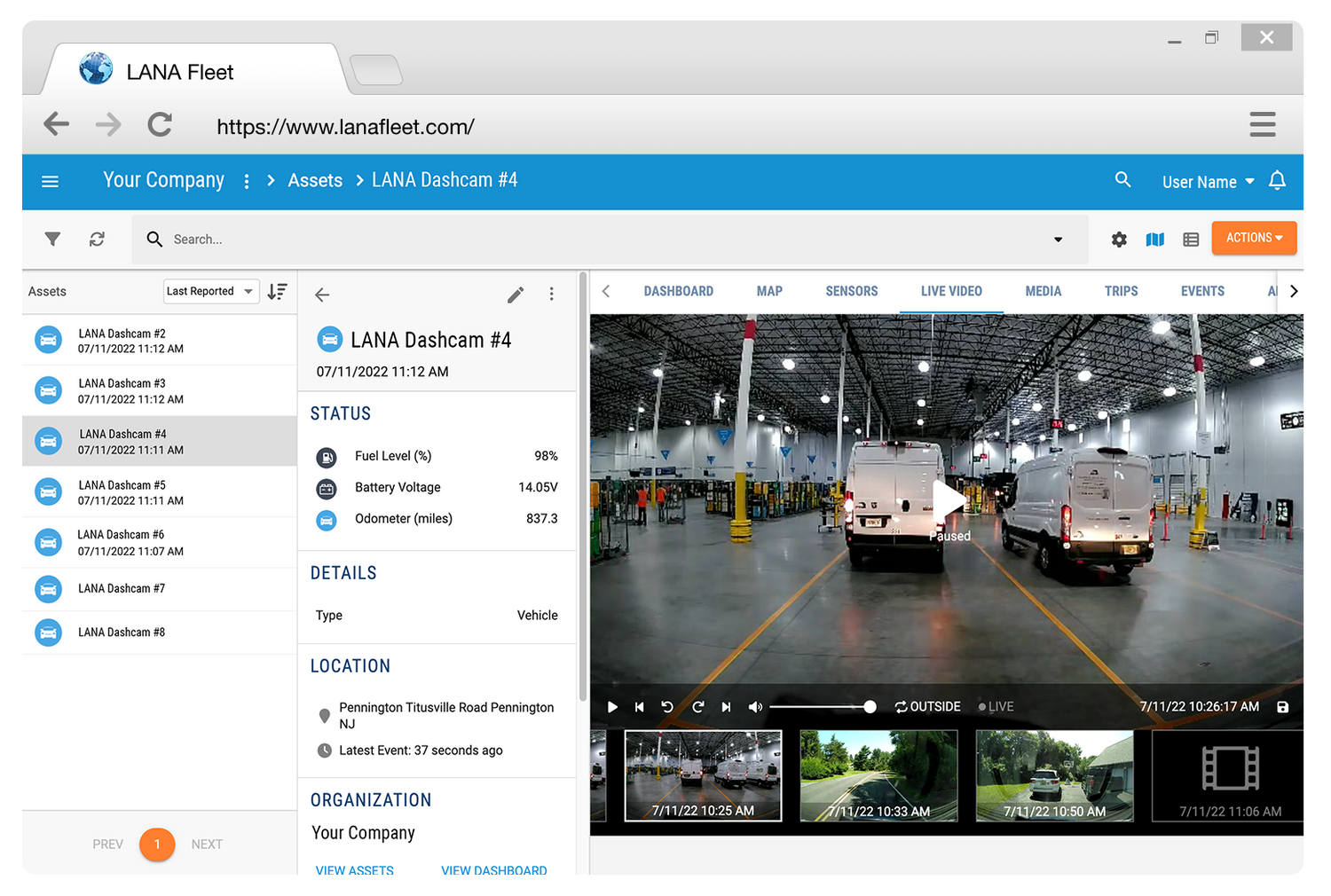Viewport: 1331px width, 896px height.
Task: Switch to the SENSORS tab
Action: [x=851, y=292]
